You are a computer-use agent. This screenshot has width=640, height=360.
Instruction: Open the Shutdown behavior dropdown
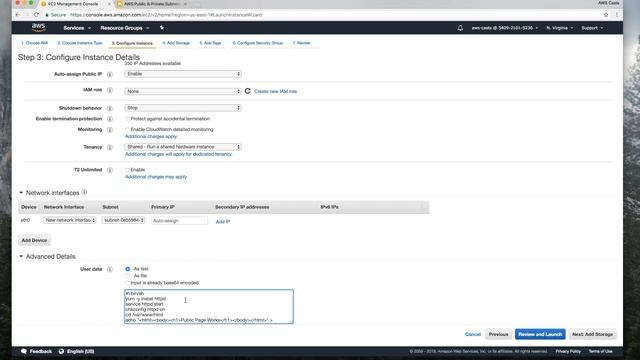[x=183, y=108]
